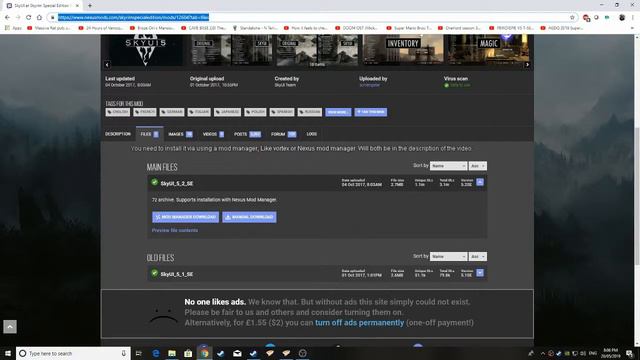Open Main Files Asc order dropdown
Viewport: 640px width, 360px height.
pyautogui.click(x=478, y=166)
